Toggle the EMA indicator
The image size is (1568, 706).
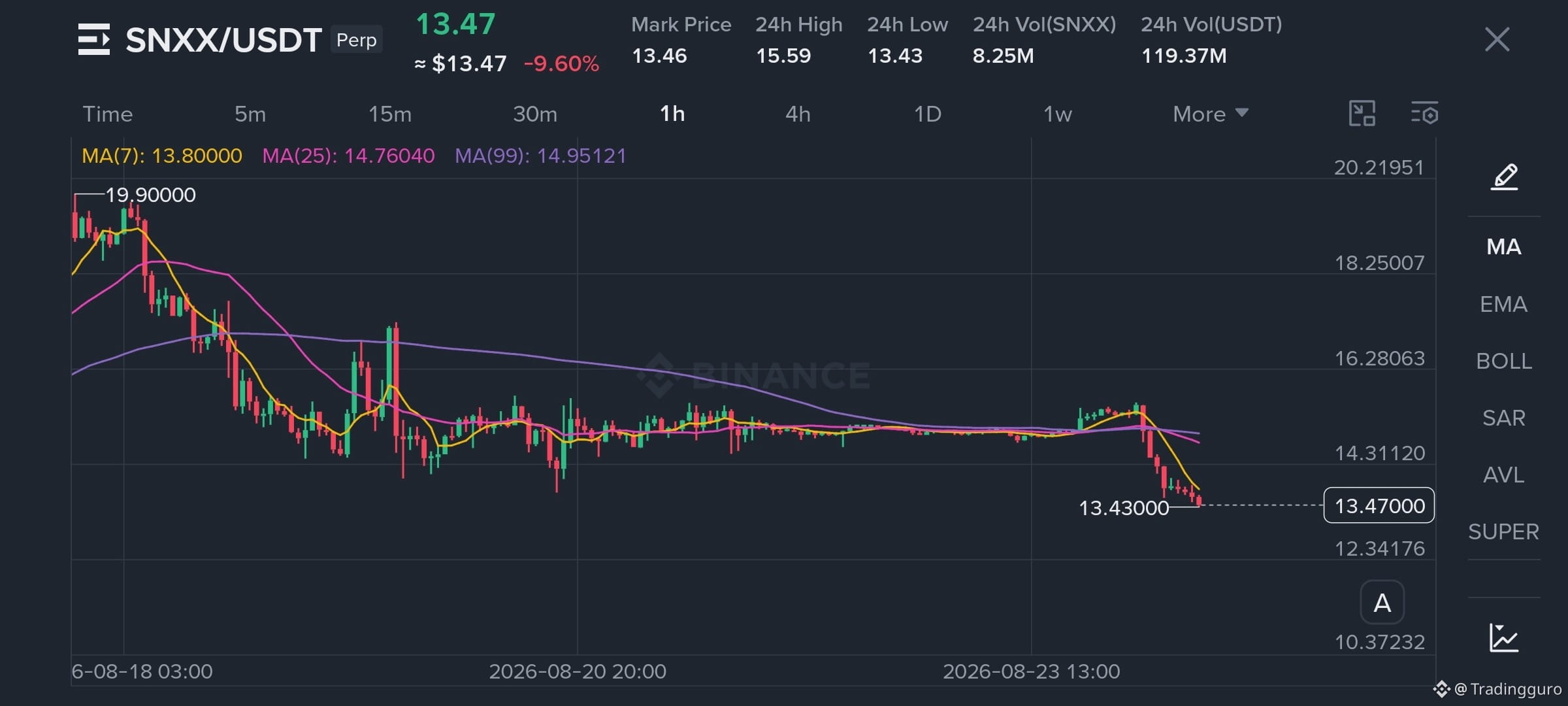click(1504, 305)
